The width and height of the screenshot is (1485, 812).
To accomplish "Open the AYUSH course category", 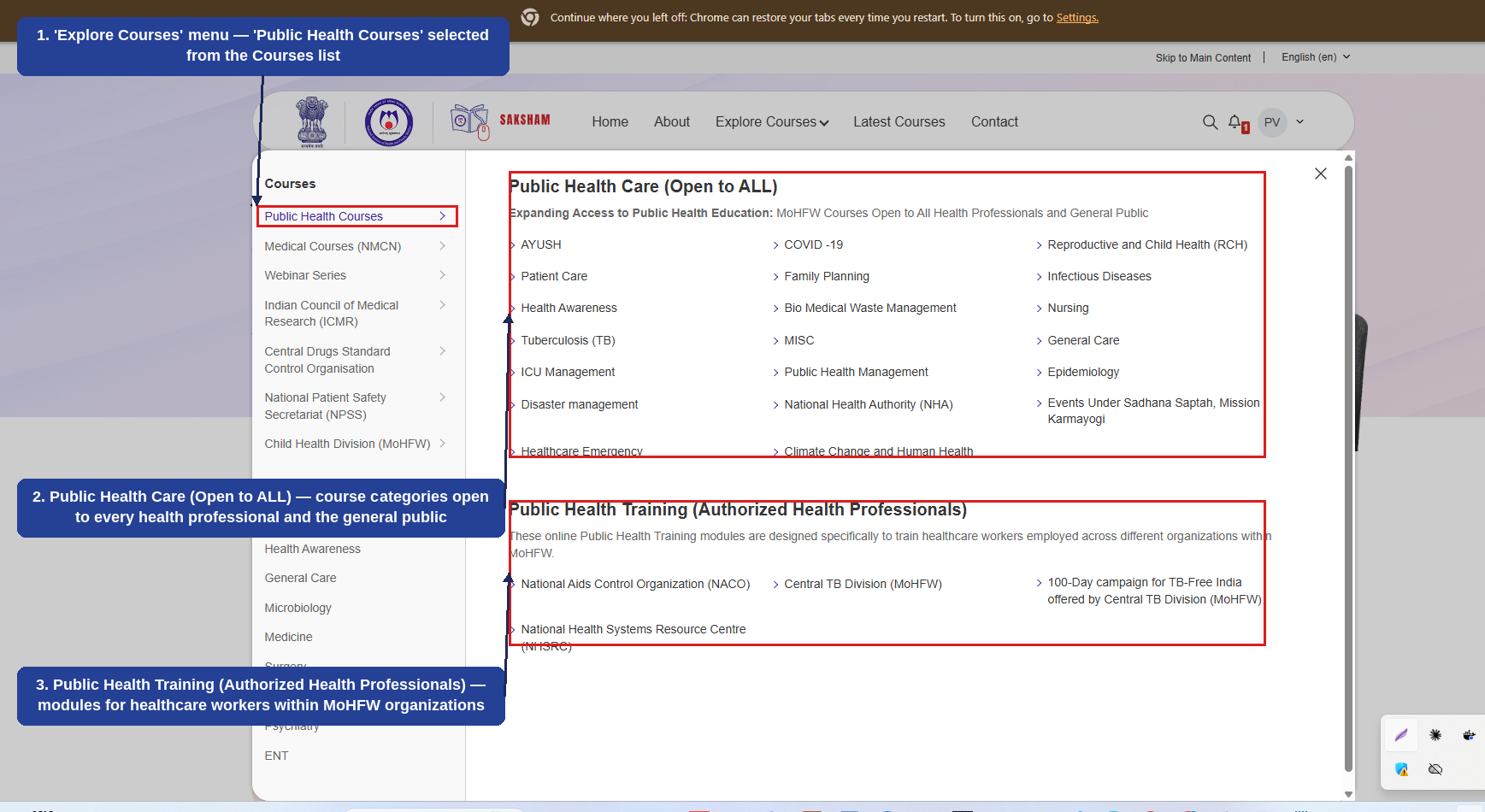I will click(541, 244).
